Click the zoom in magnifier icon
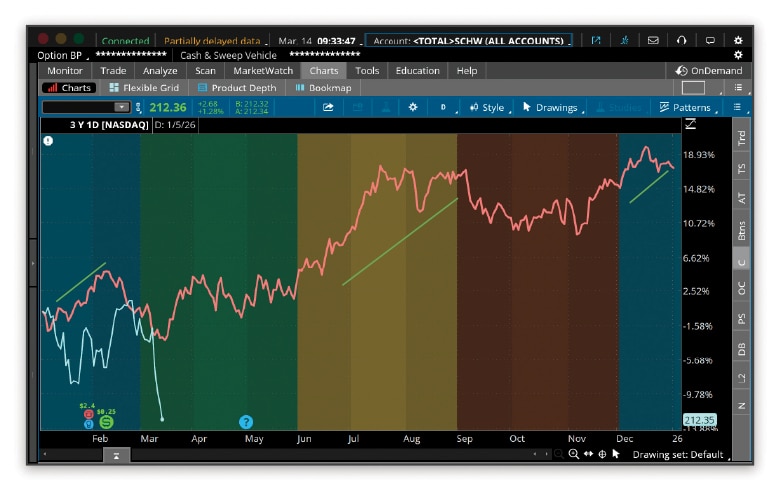This screenshot has width=780, height=492. 574,454
